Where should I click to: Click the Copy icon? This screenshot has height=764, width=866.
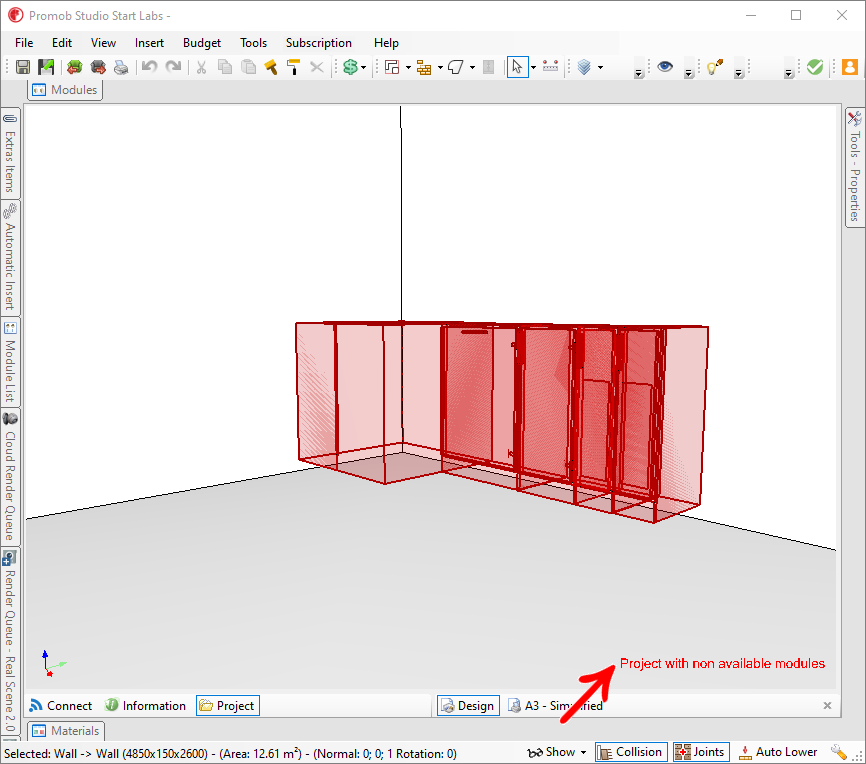point(225,67)
